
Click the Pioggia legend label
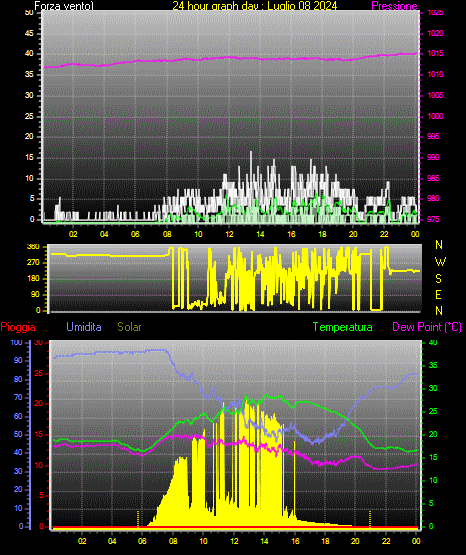18,327
